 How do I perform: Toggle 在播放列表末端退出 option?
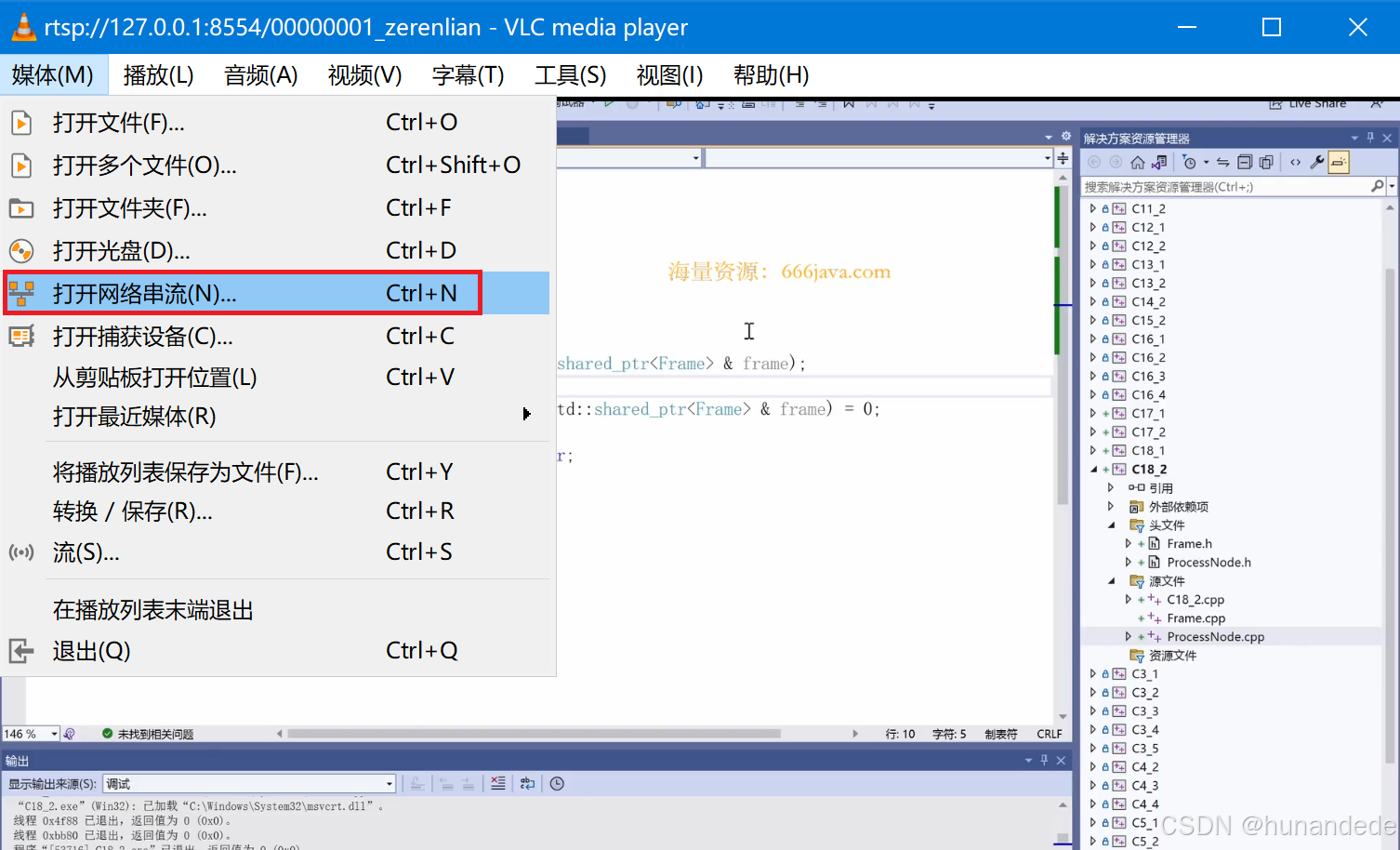pyautogui.click(x=277, y=610)
